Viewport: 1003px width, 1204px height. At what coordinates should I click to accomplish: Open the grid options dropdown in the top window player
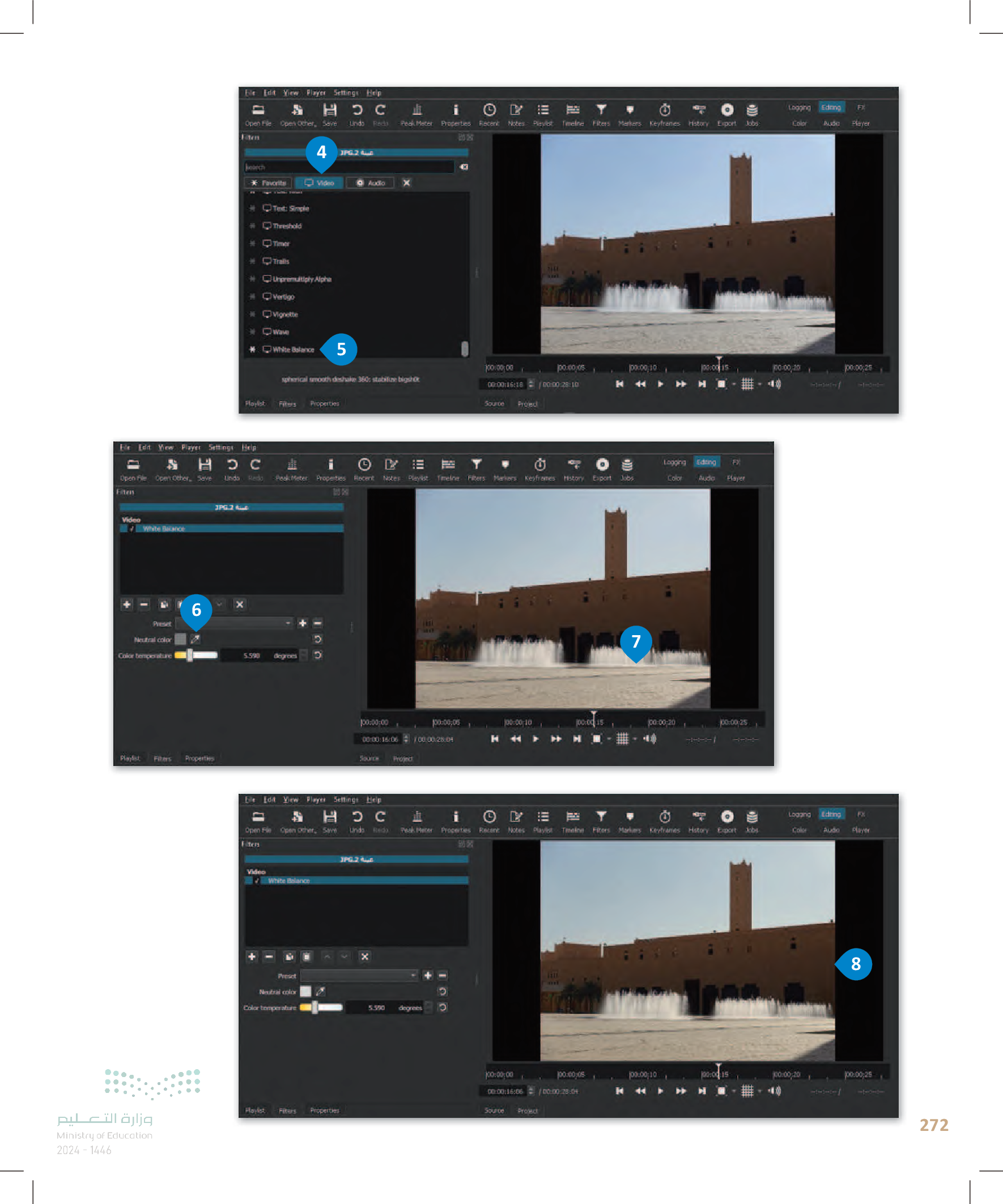(759, 384)
